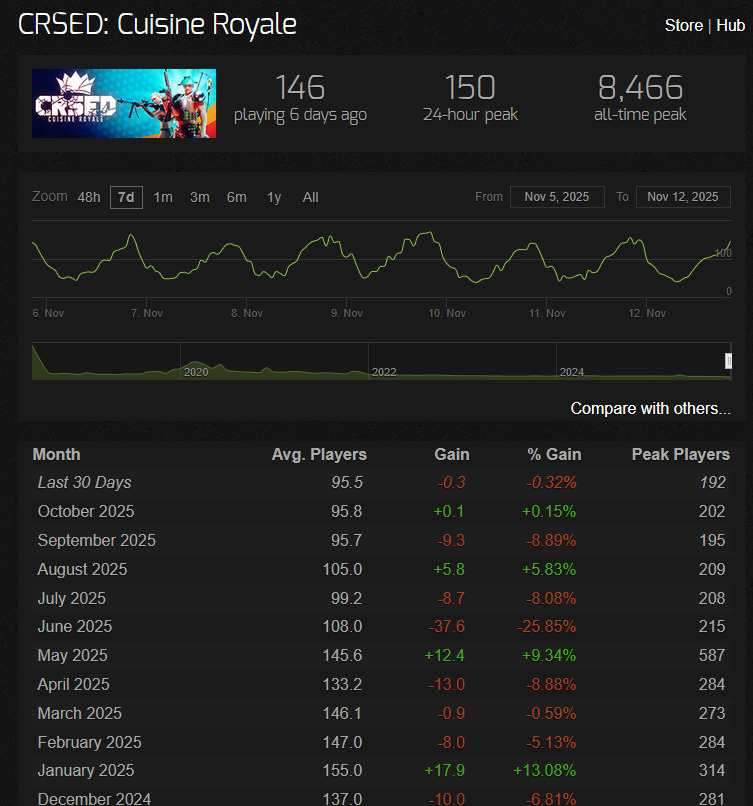Click the CRSED Cuisine Royale banner image
Viewport: 753px width, 806px height.
tap(123, 103)
